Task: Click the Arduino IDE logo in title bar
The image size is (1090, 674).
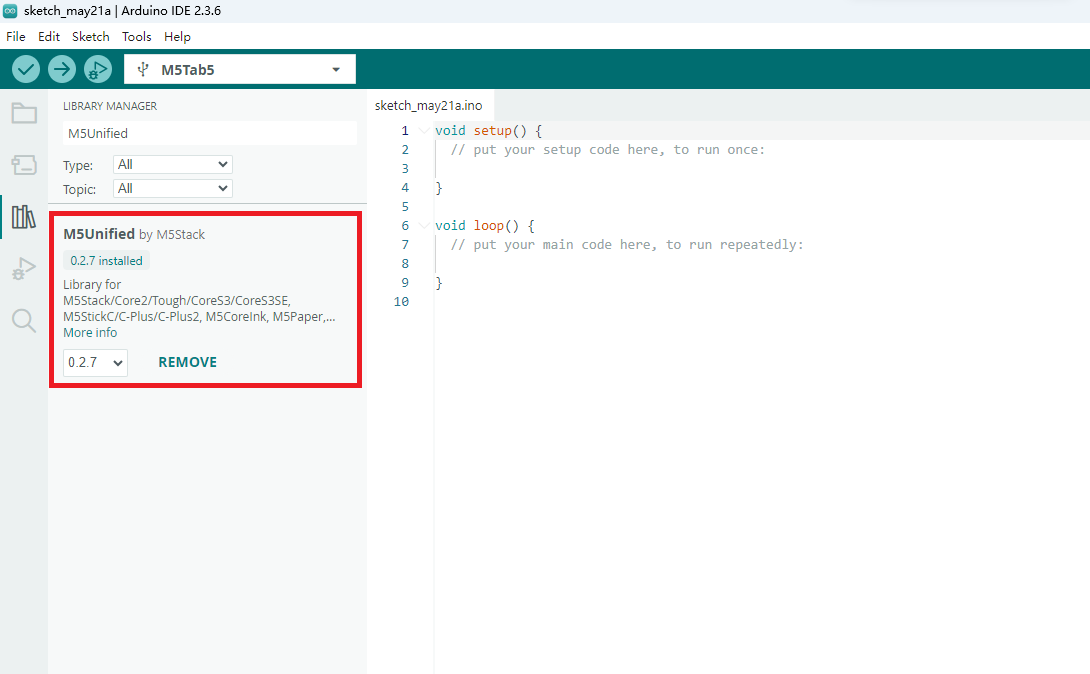Action: click(10, 10)
